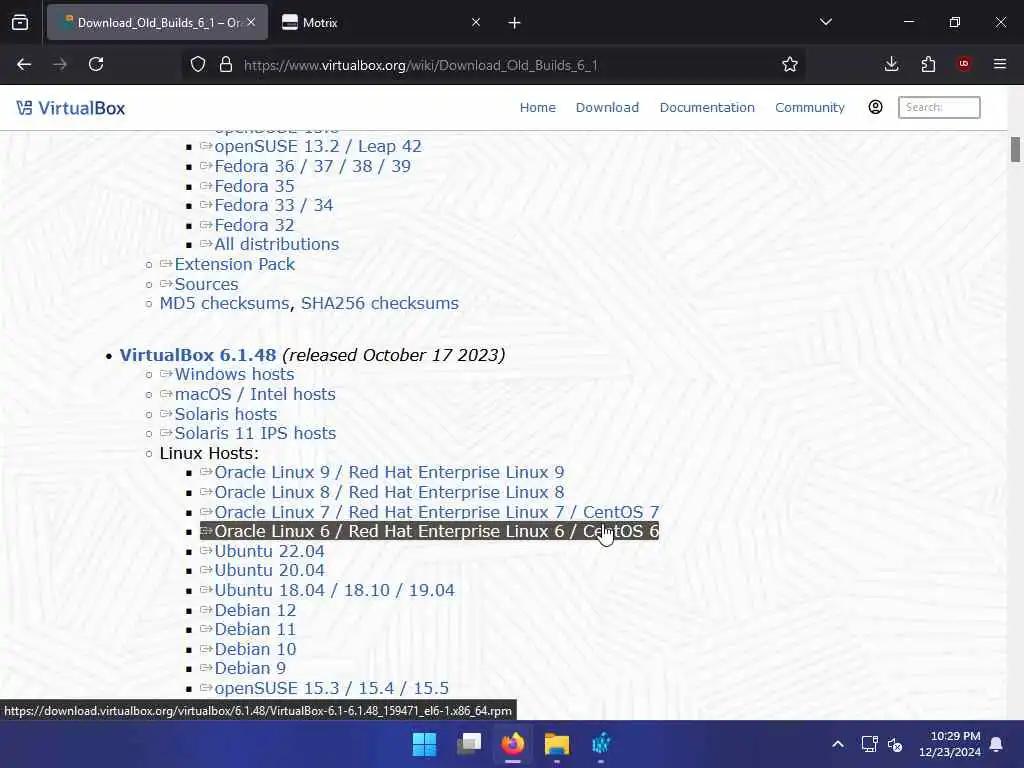1024x768 pixels.
Task: Open the Community menu item
Action: (x=810, y=107)
